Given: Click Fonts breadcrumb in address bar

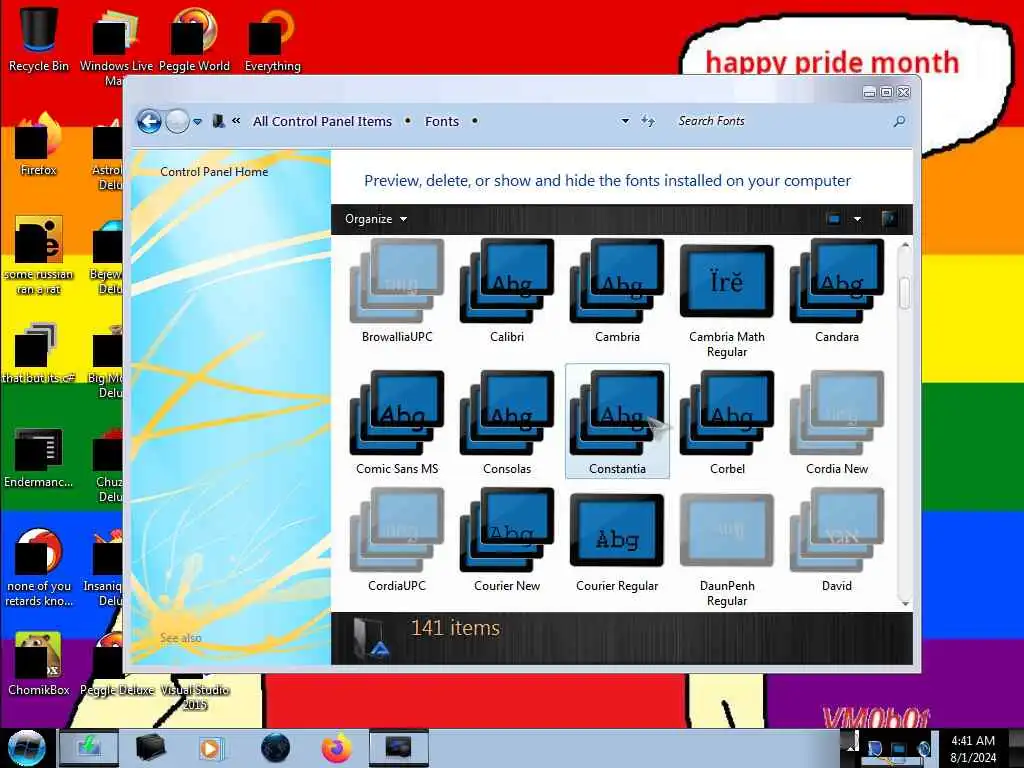Looking at the screenshot, I should (442, 121).
